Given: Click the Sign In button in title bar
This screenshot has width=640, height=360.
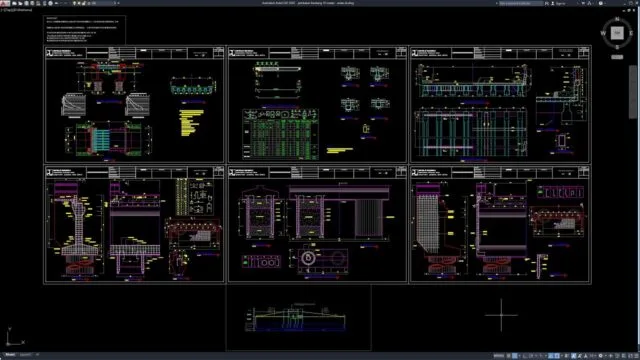Looking at the screenshot, I should (x=558, y=3).
